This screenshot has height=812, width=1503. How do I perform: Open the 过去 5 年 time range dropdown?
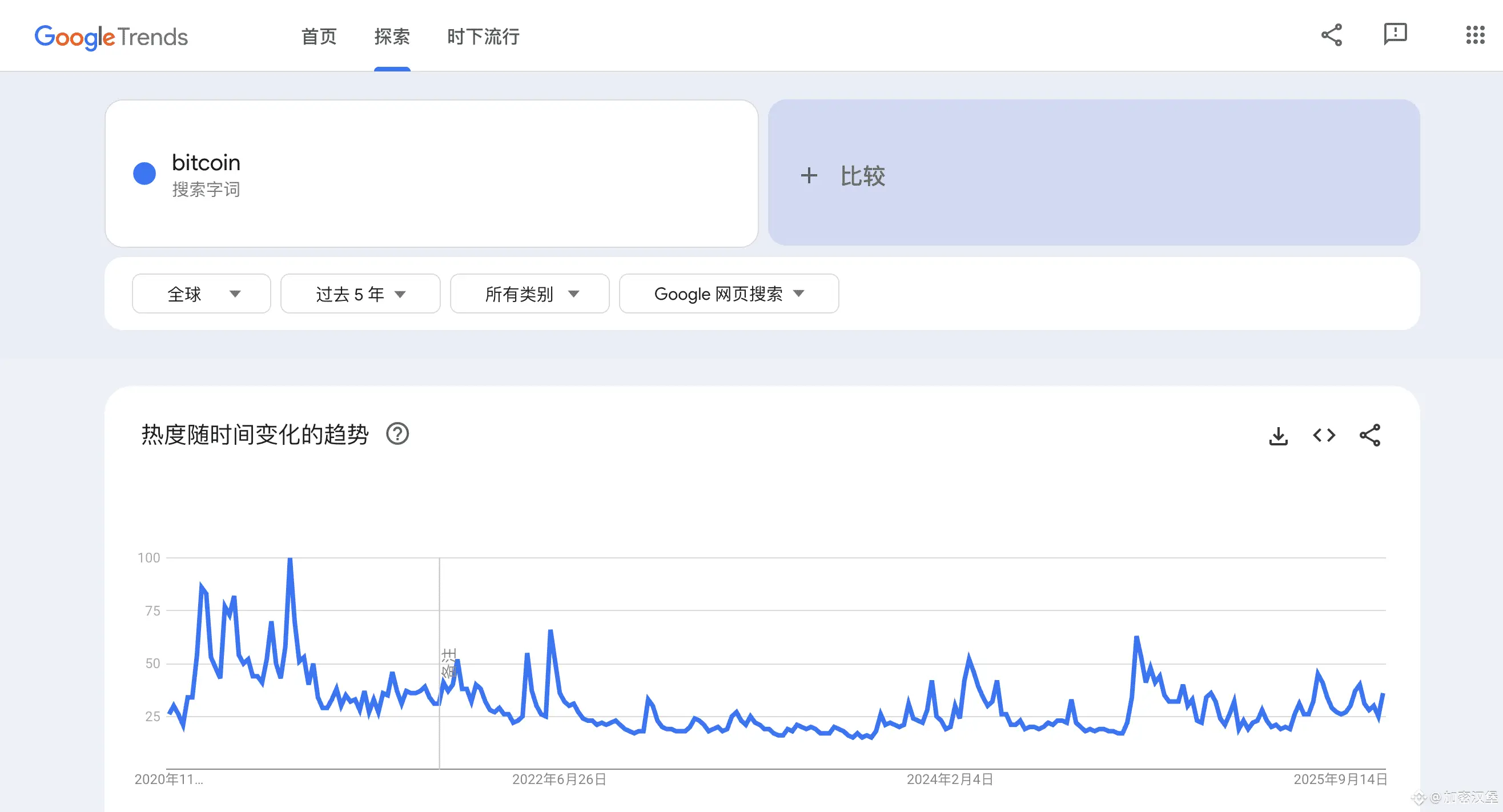click(x=360, y=294)
